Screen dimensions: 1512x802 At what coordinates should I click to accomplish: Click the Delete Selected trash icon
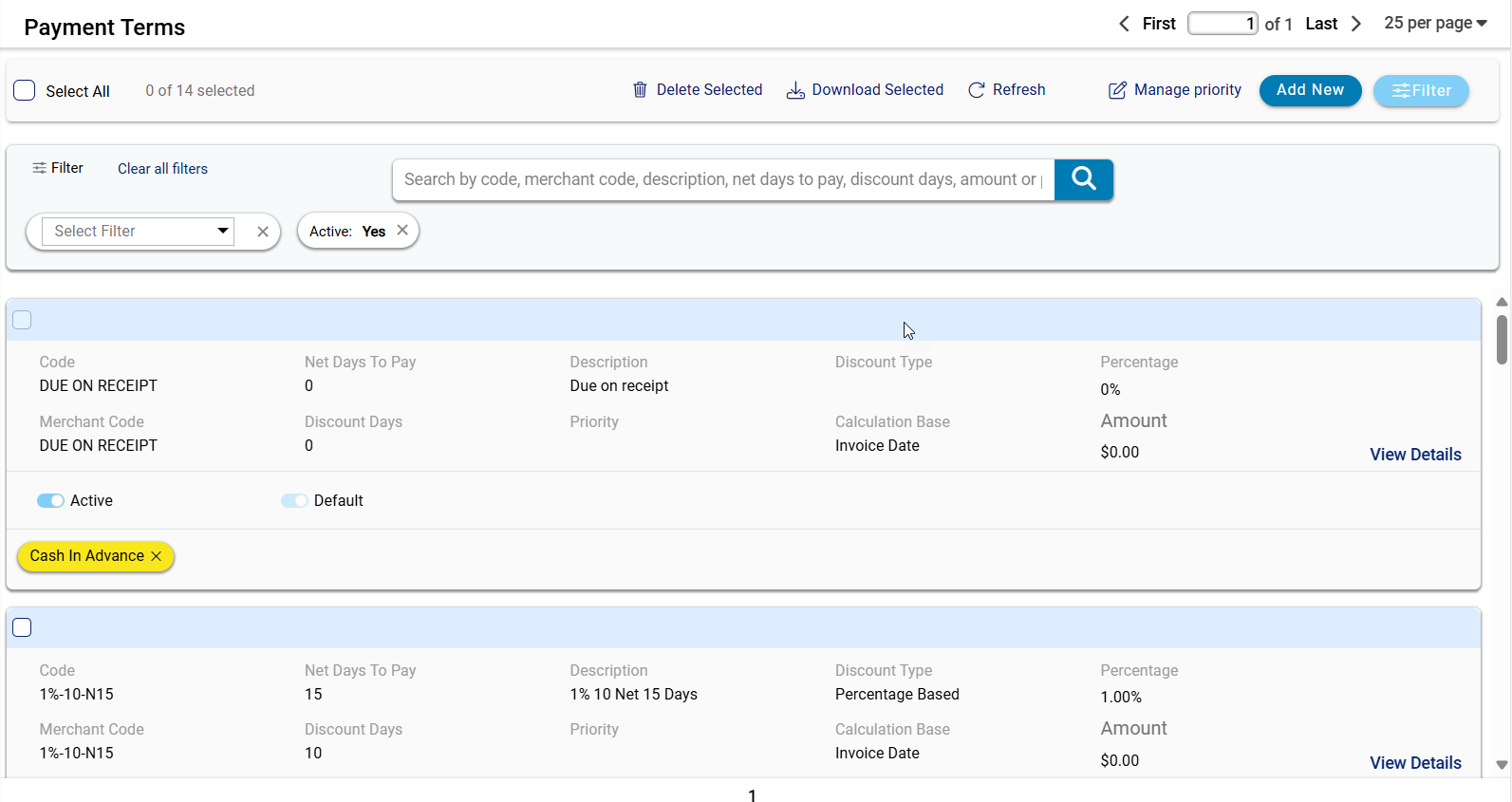click(x=640, y=90)
